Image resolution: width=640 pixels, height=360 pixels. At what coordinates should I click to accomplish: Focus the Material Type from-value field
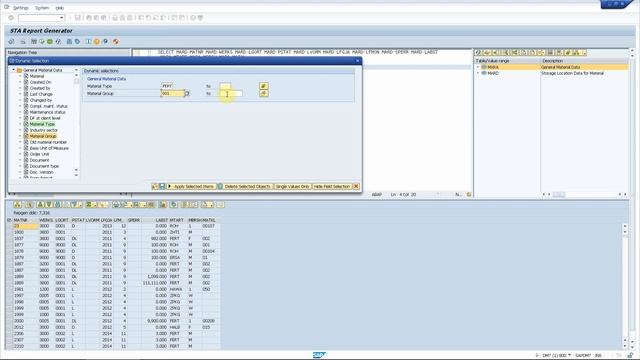pyautogui.click(x=167, y=86)
